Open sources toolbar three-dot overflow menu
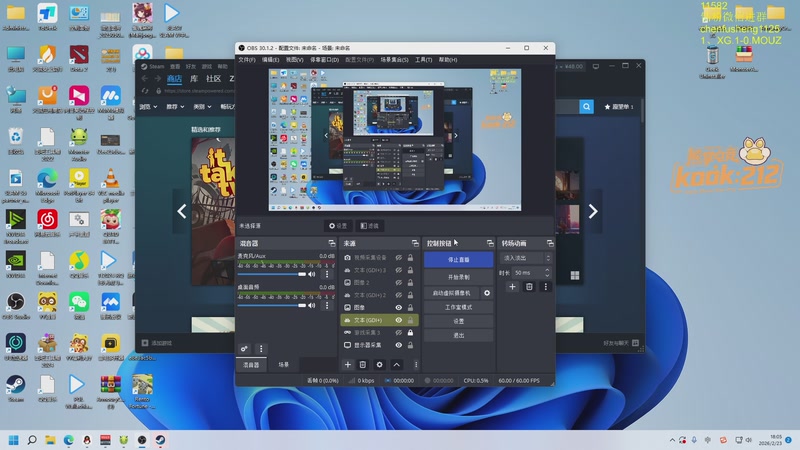 point(416,365)
